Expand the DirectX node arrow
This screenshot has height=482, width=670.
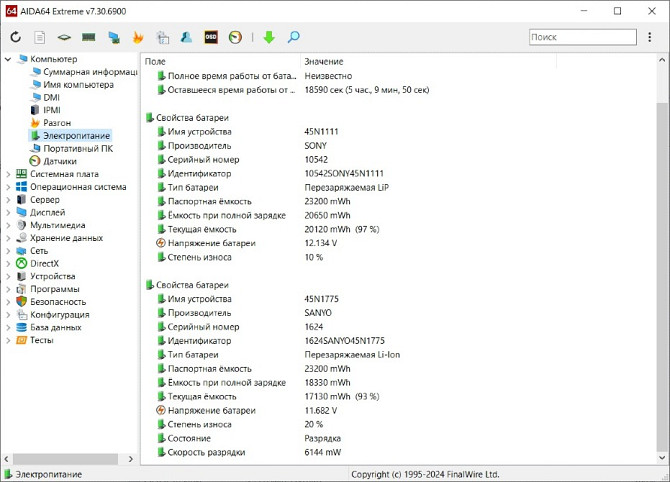(8, 264)
